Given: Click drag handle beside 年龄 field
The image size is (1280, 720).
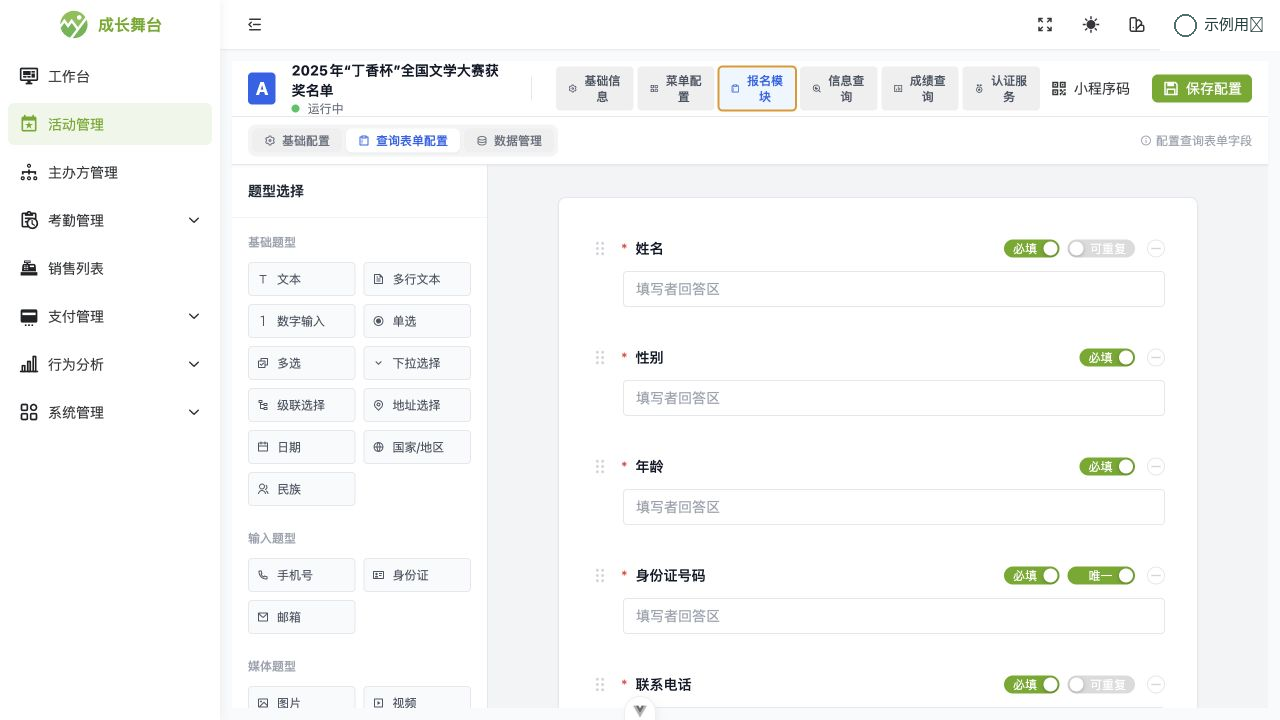Looking at the screenshot, I should click(600, 467).
